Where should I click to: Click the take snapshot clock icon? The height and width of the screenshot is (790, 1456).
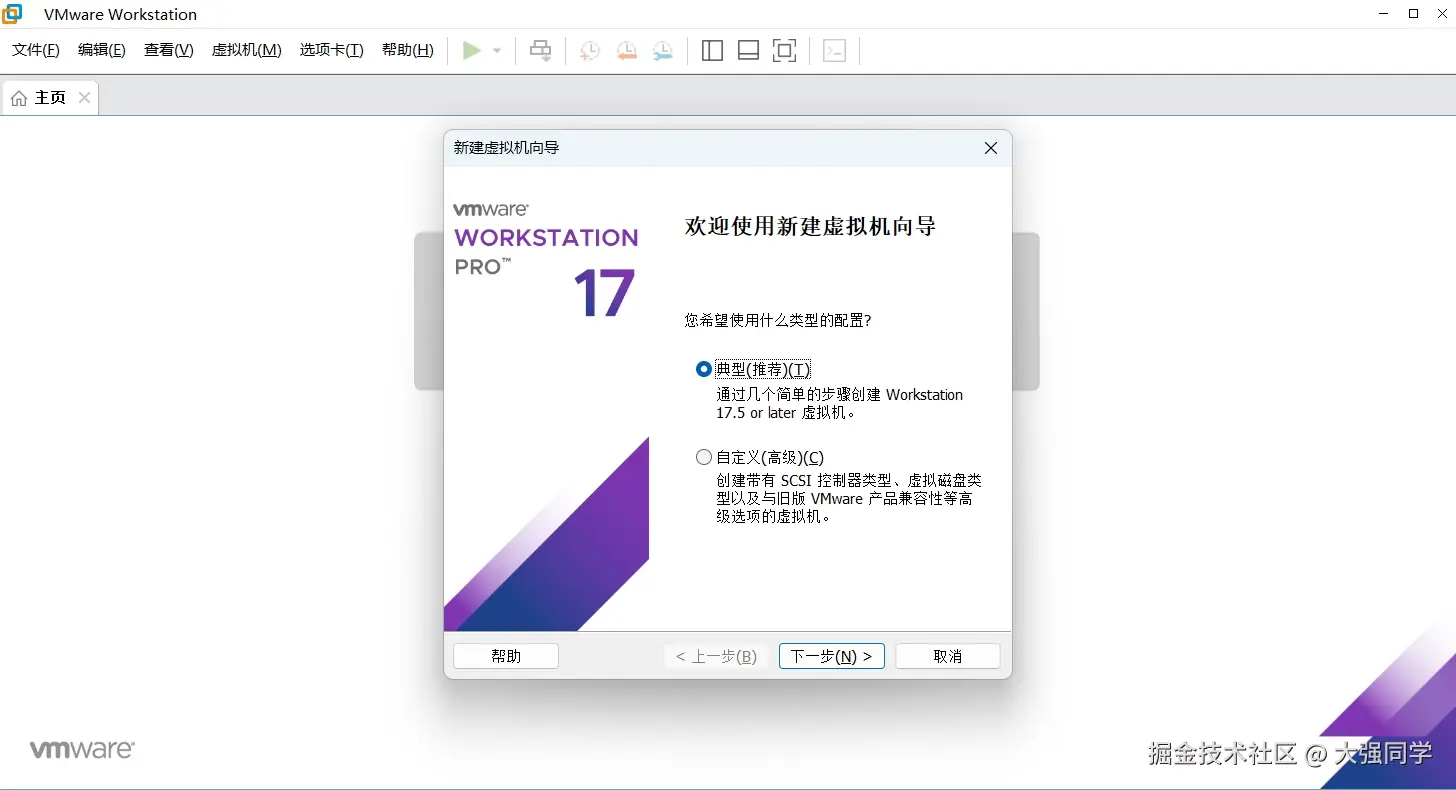(x=590, y=50)
